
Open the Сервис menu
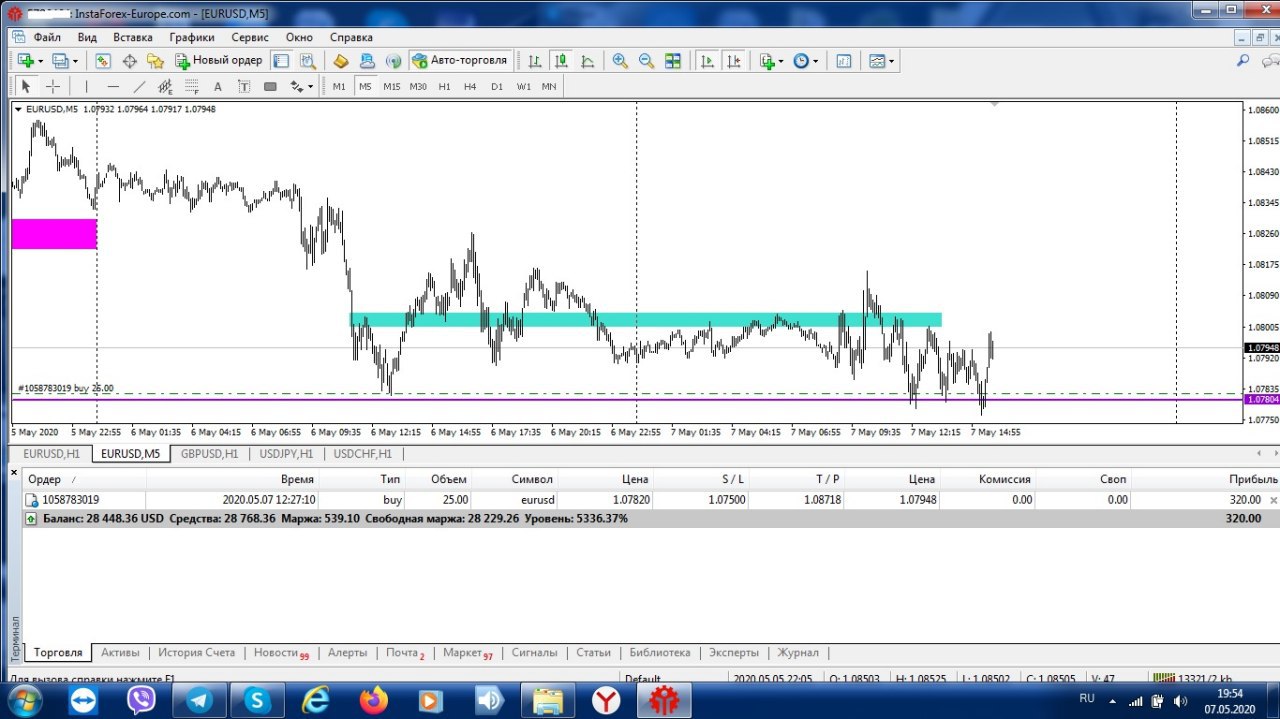(250, 37)
